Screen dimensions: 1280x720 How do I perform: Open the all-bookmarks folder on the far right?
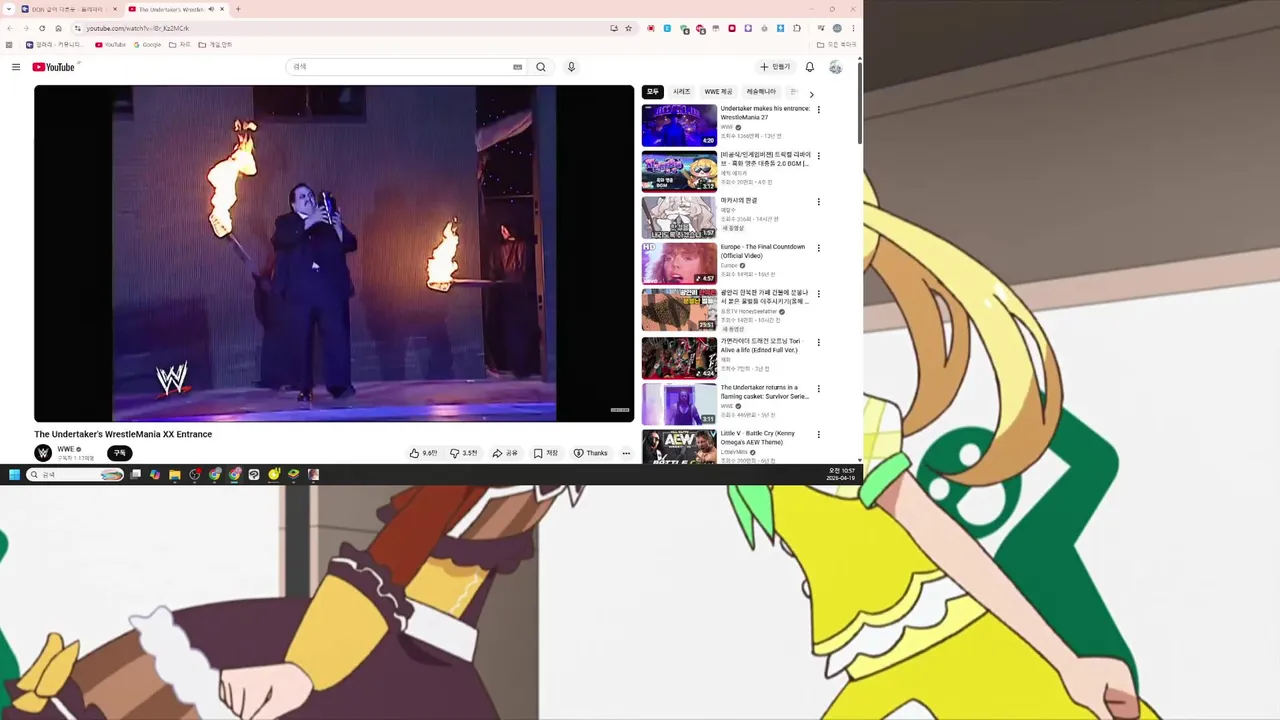[837, 45]
